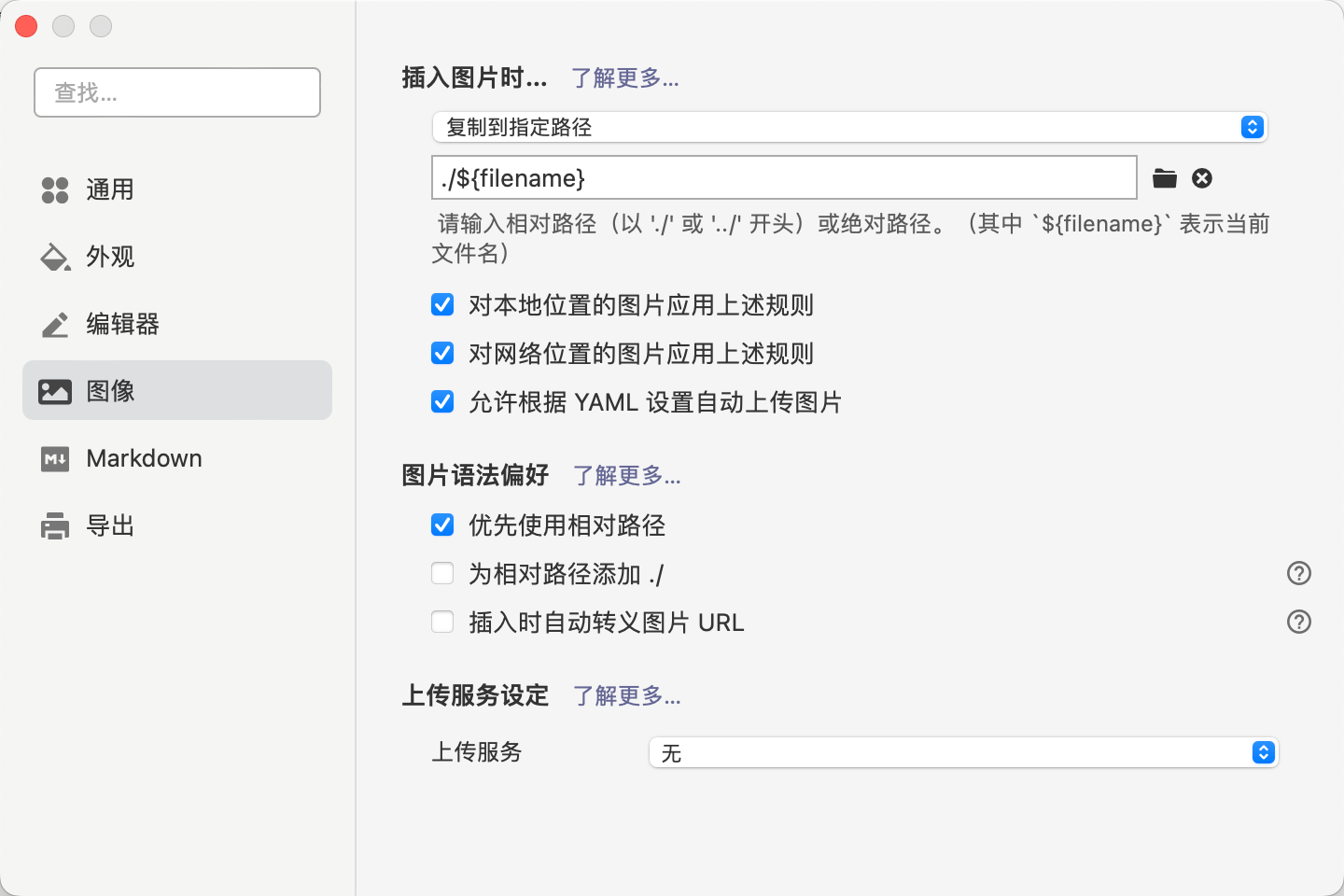1344x896 pixels.
Task: Expand 复制到指定路径 dropdown
Action: (849, 127)
